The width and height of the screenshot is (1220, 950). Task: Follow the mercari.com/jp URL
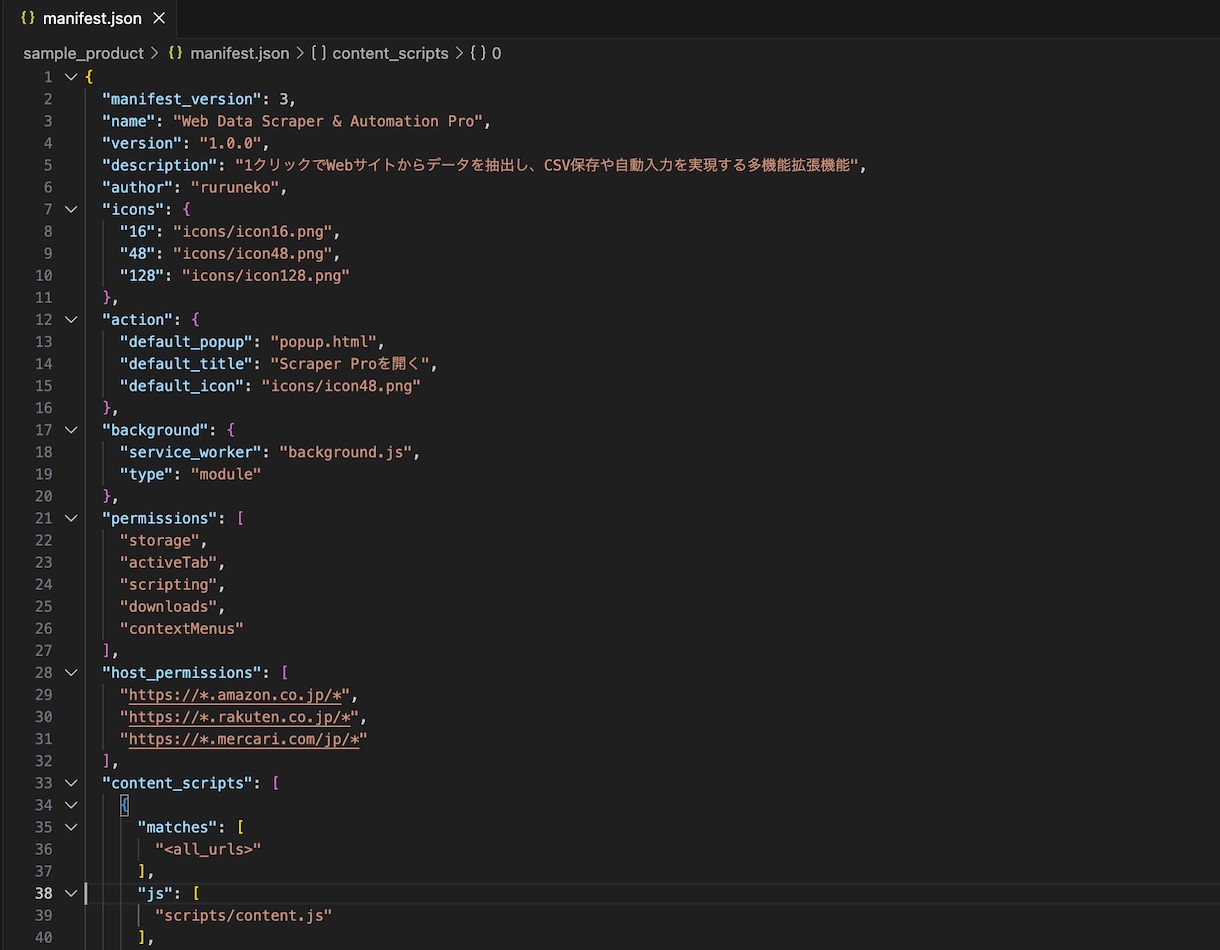(244, 739)
